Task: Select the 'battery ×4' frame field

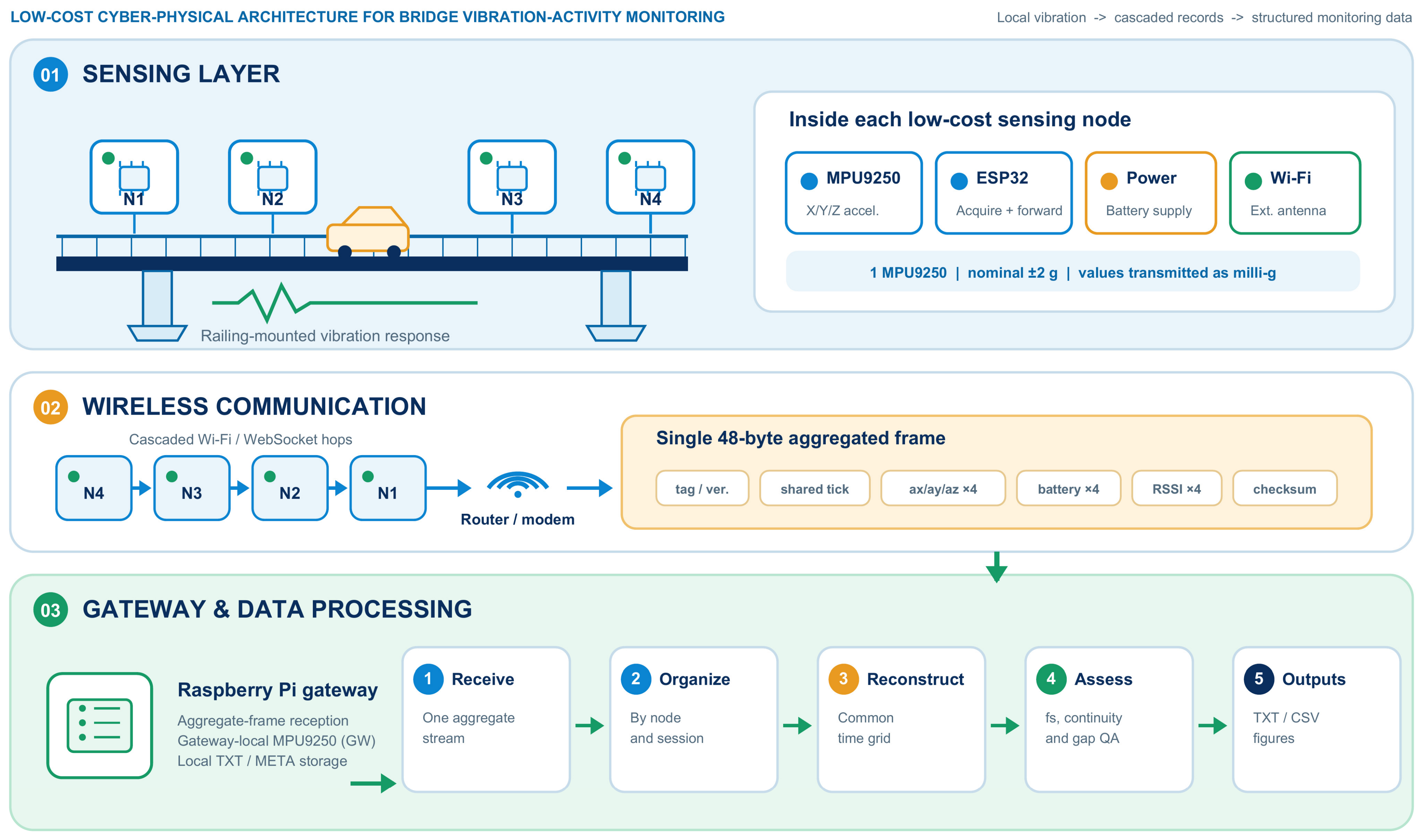Action: tap(1068, 488)
